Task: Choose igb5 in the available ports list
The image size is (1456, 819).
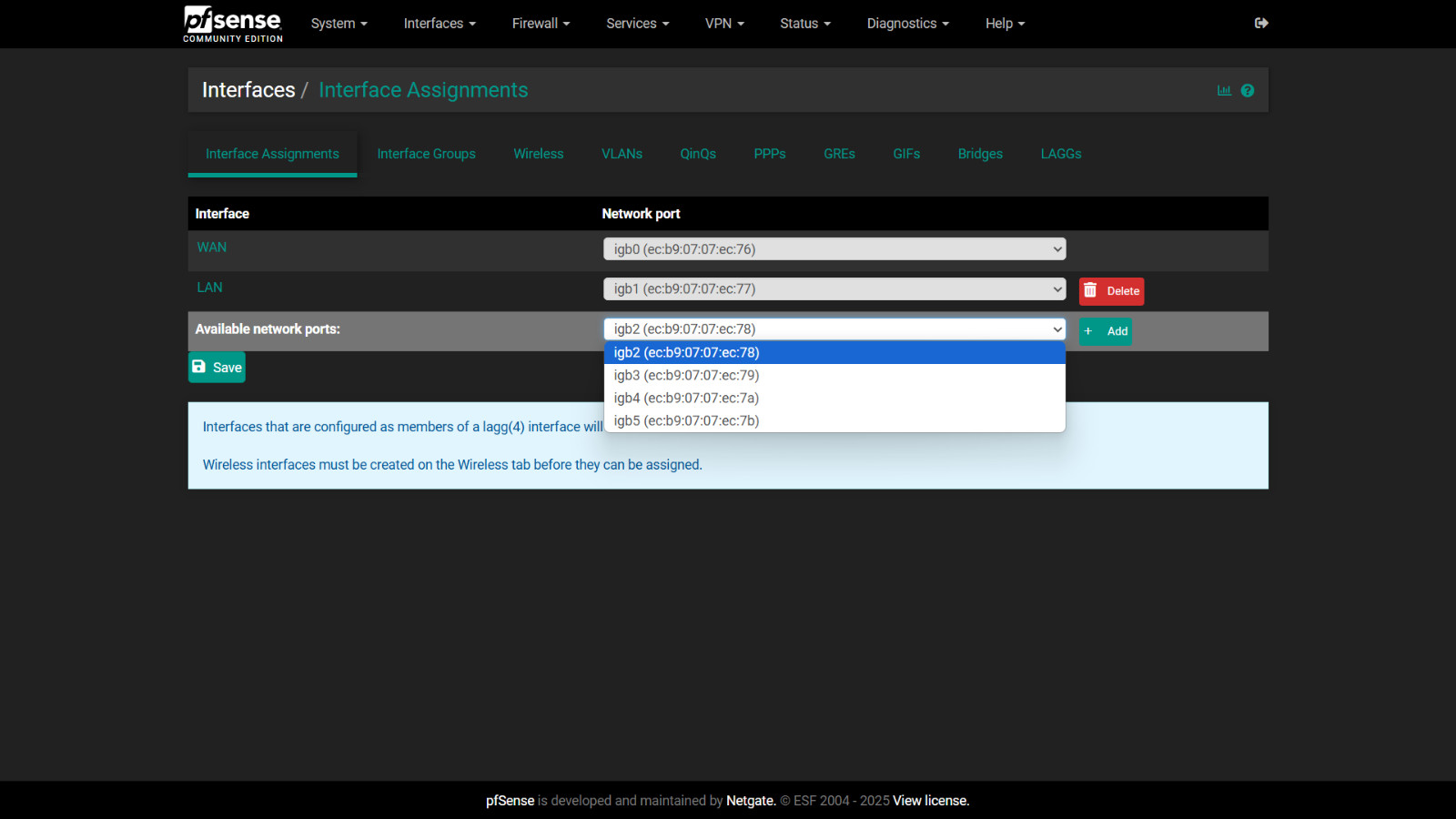Action: 684,420
